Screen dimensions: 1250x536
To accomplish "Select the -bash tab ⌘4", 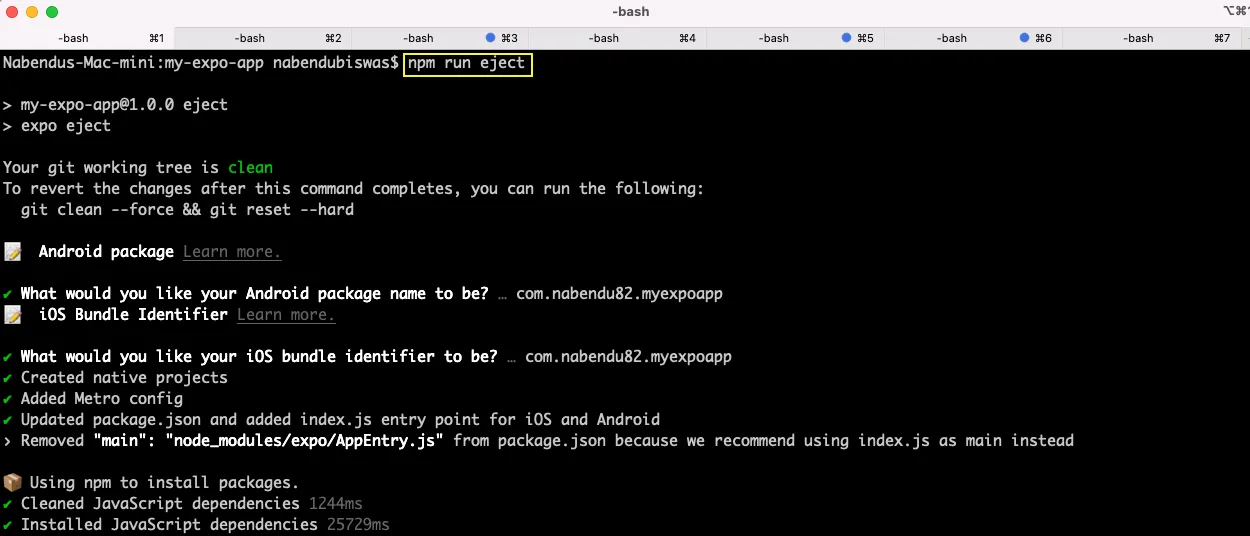I will [618, 38].
